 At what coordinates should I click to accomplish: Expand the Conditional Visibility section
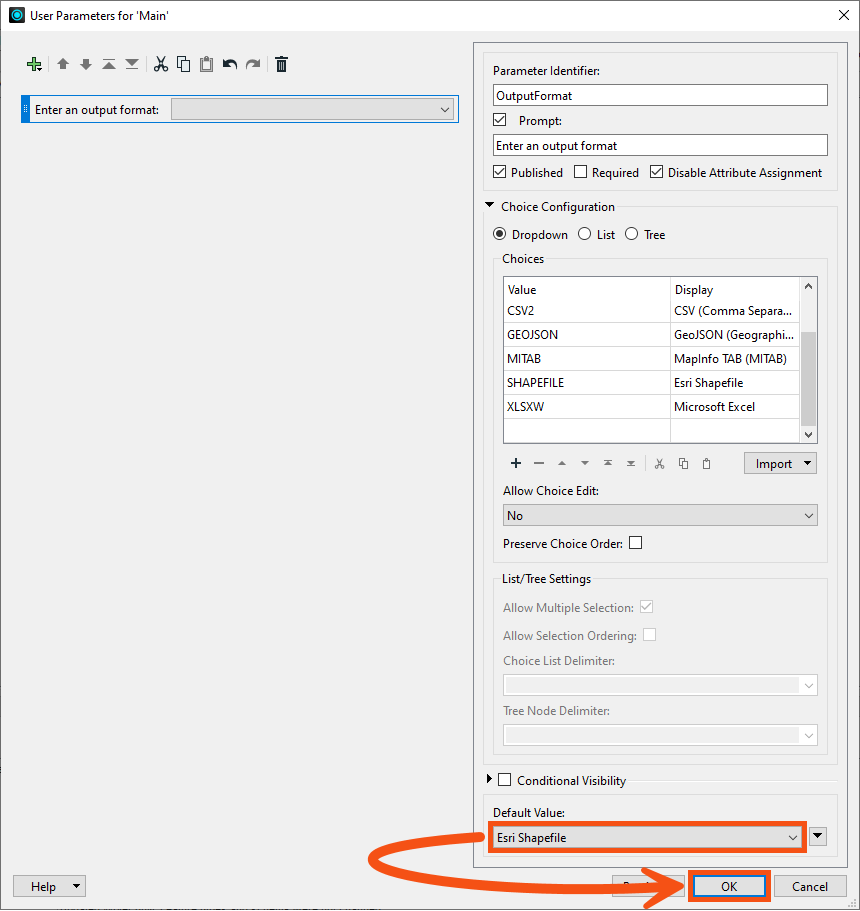tap(489, 779)
